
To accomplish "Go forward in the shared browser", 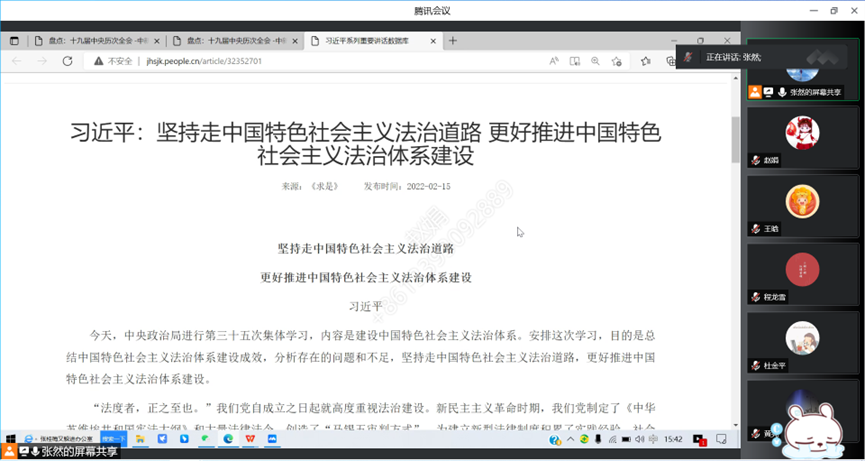I will click(42, 61).
